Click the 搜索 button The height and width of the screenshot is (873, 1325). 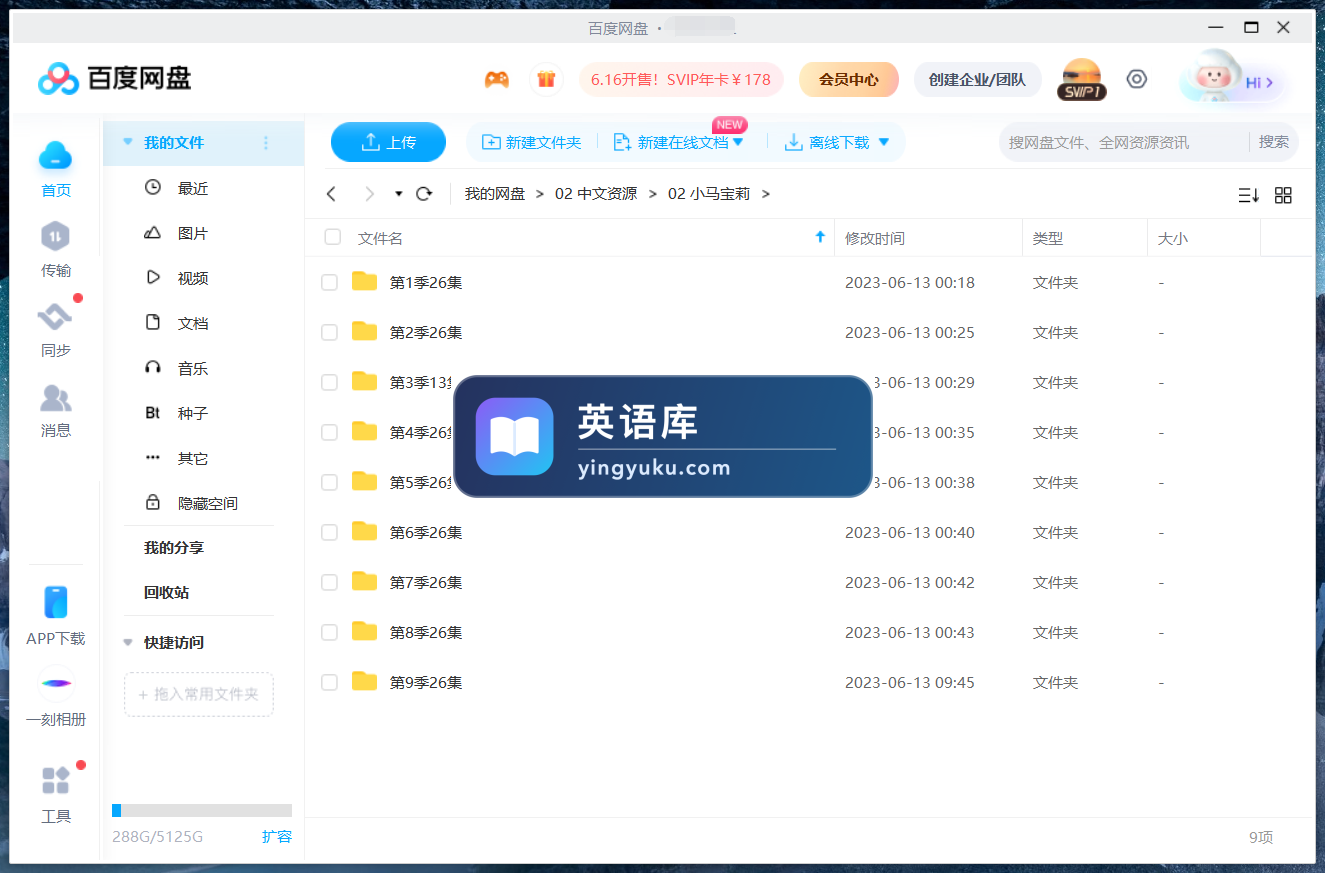(x=1274, y=142)
